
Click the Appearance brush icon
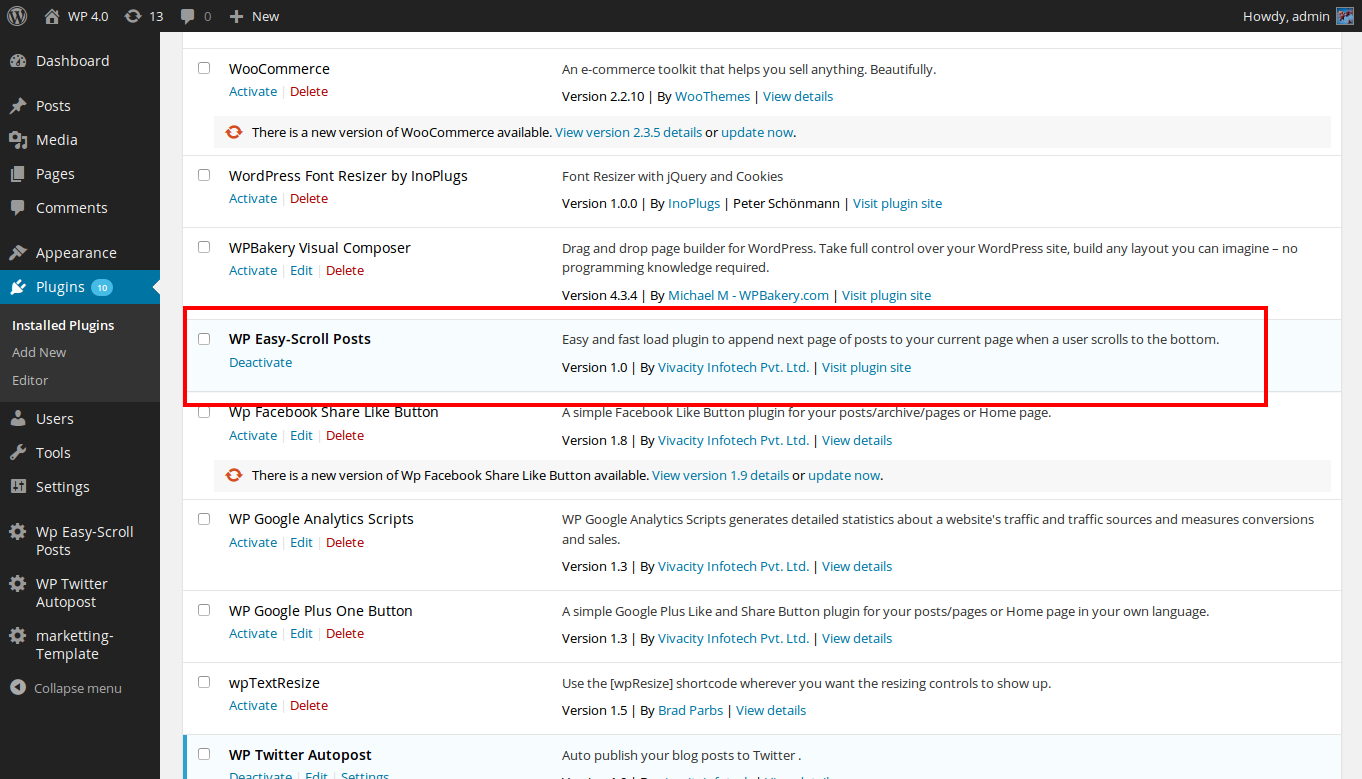(18, 253)
